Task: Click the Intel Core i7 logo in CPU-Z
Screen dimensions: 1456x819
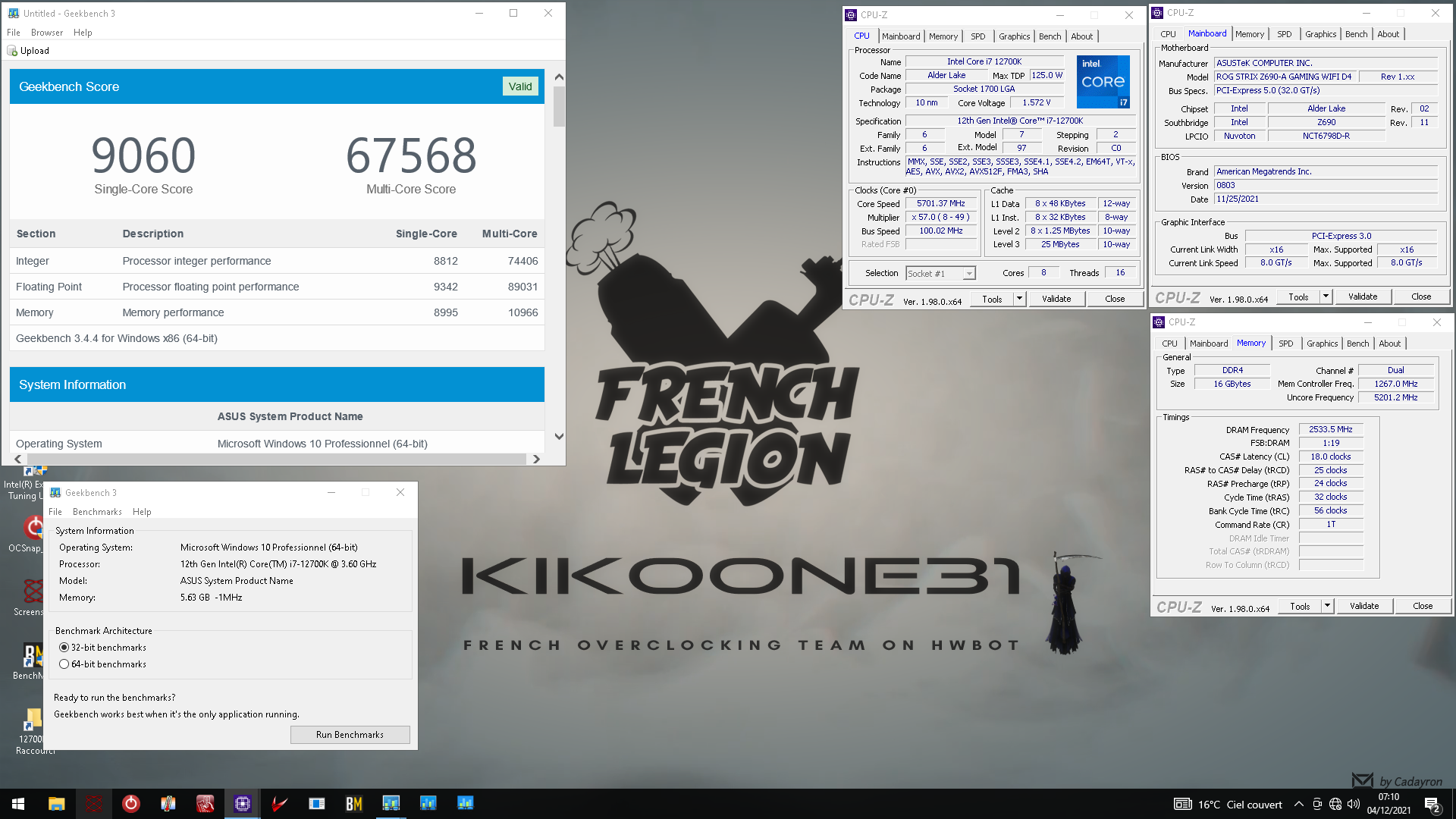Action: click(x=1103, y=81)
